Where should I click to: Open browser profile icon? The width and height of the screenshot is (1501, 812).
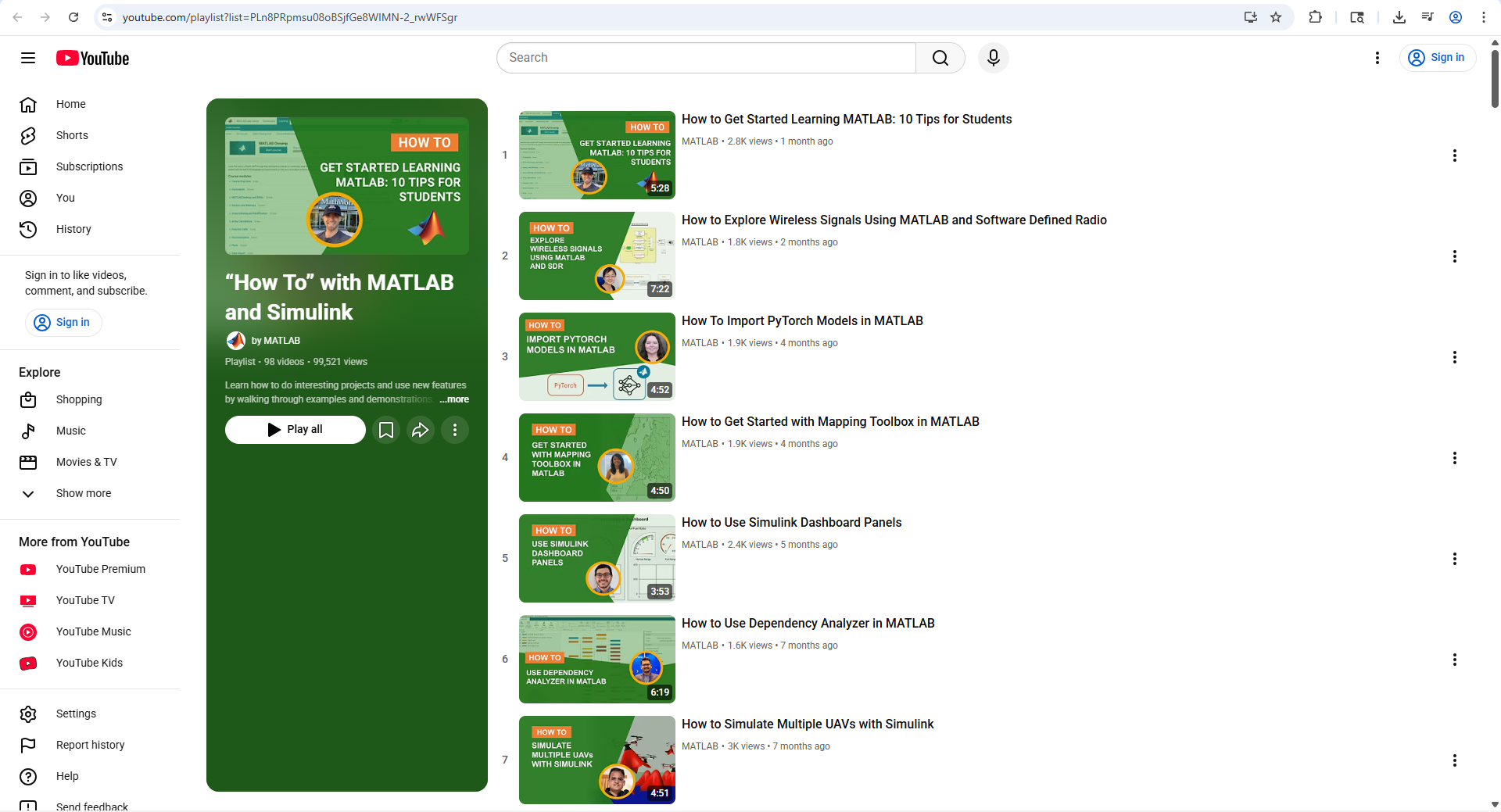point(1456,17)
